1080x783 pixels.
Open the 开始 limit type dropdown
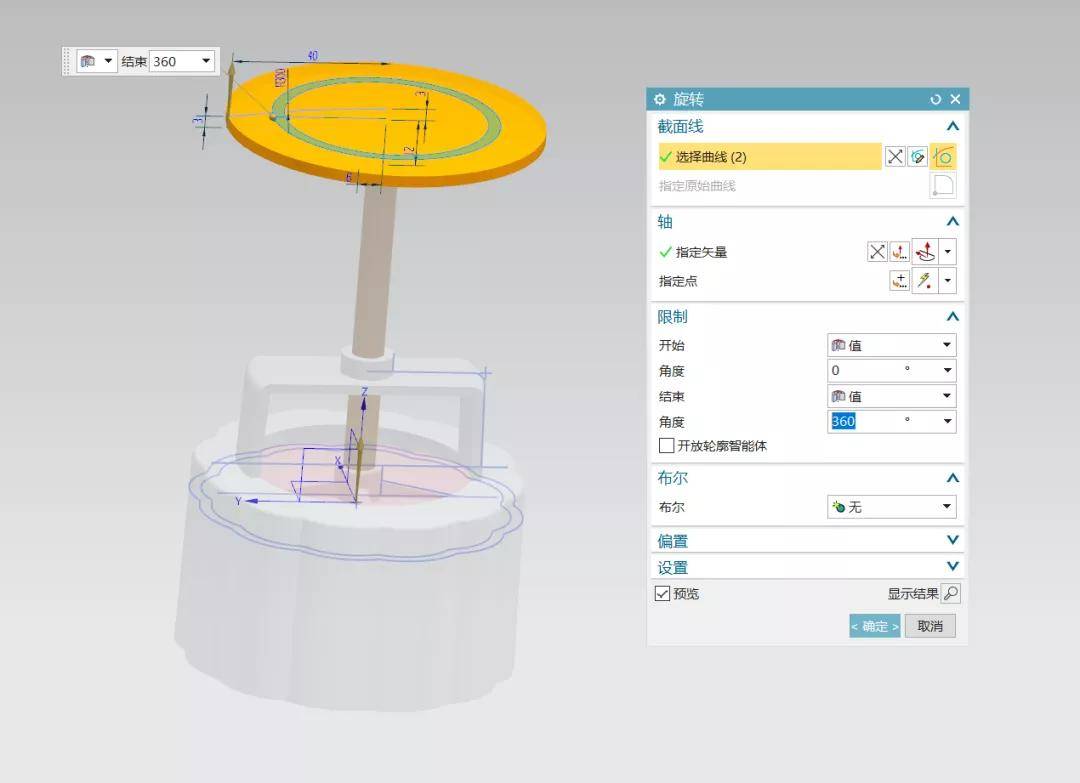(891, 345)
